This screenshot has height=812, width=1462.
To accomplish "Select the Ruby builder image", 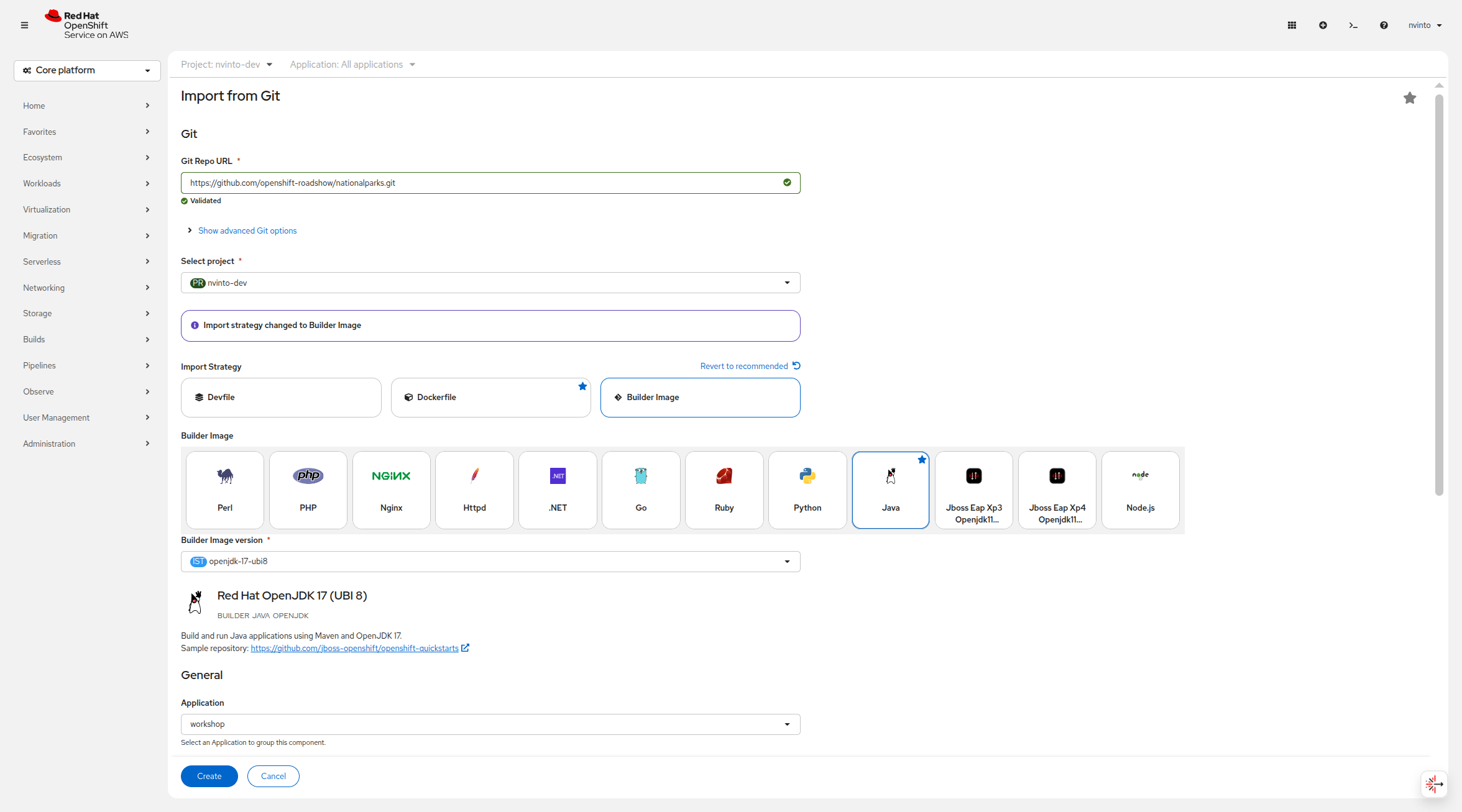I will pos(724,490).
